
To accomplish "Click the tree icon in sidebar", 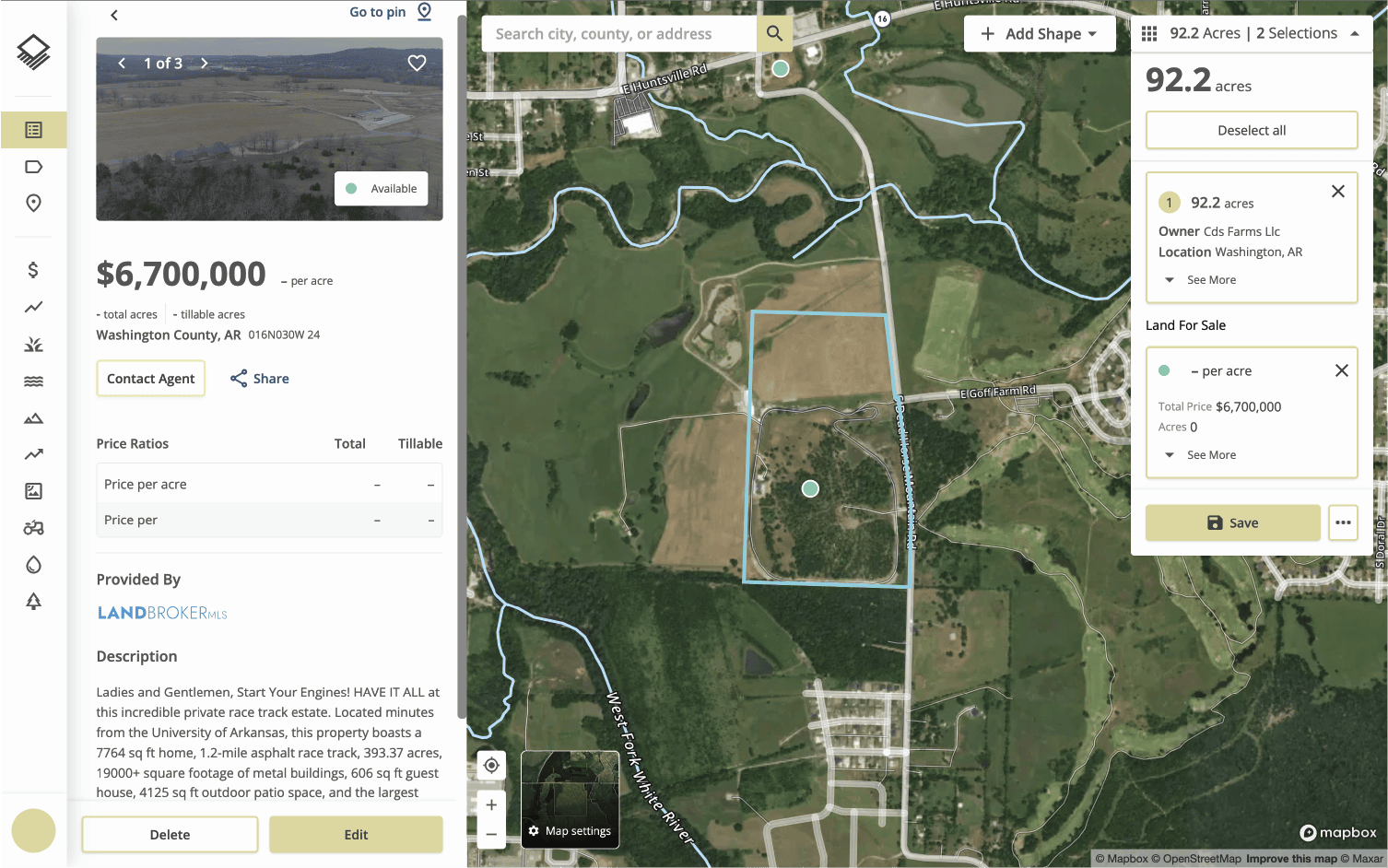I will click(x=33, y=602).
